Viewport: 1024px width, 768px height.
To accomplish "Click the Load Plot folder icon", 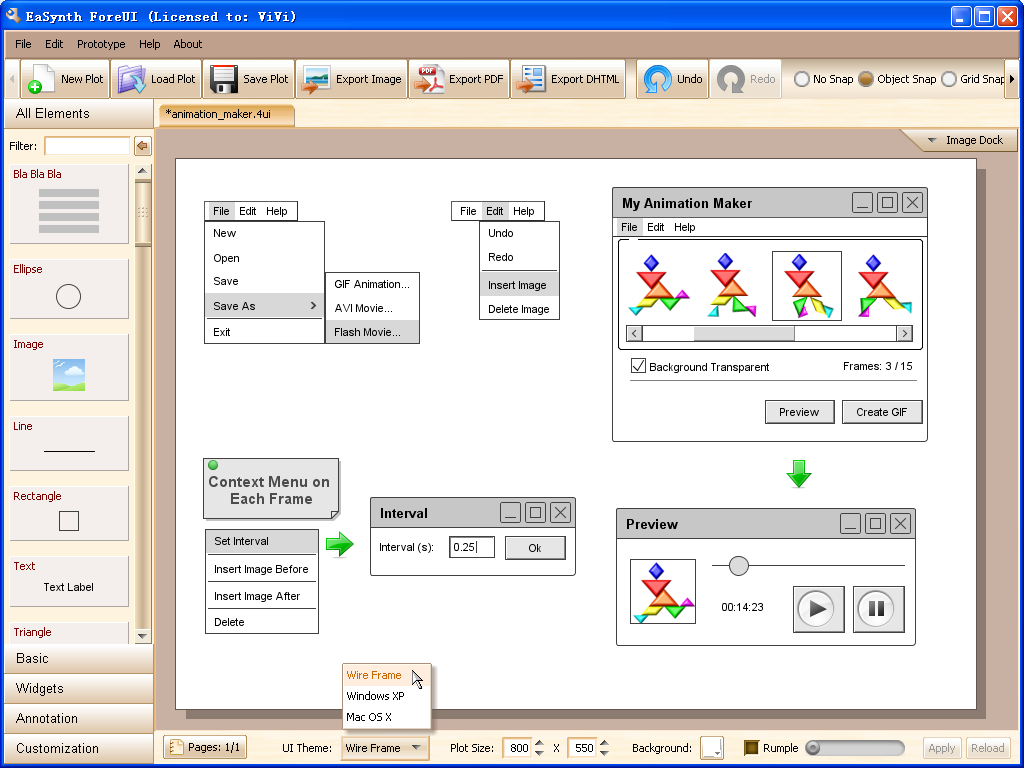I will (131, 80).
